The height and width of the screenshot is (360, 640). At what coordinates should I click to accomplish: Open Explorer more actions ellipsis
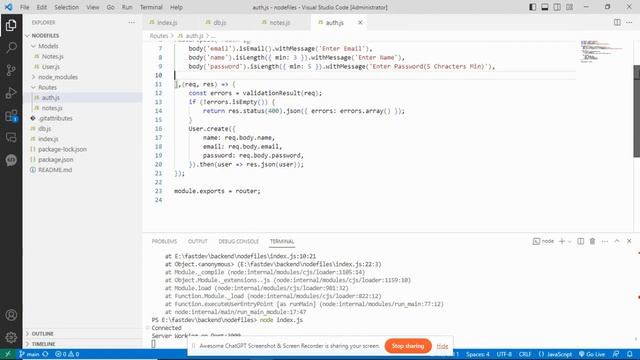tap(131, 22)
